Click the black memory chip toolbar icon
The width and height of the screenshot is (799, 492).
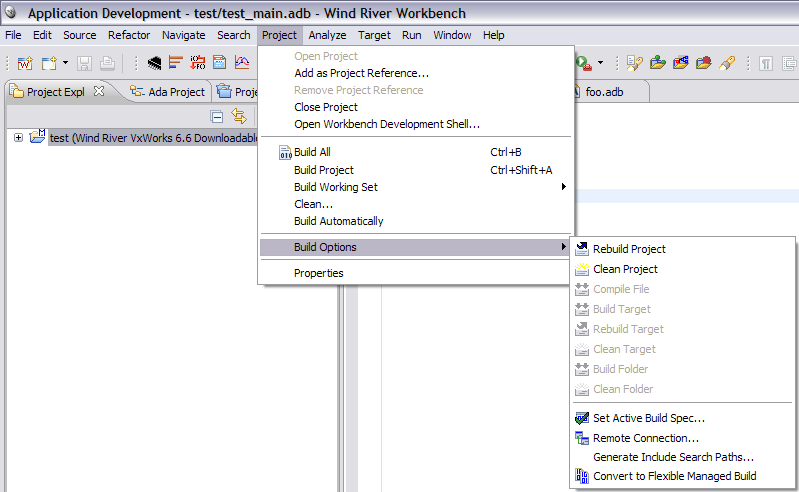tap(154, 63)
